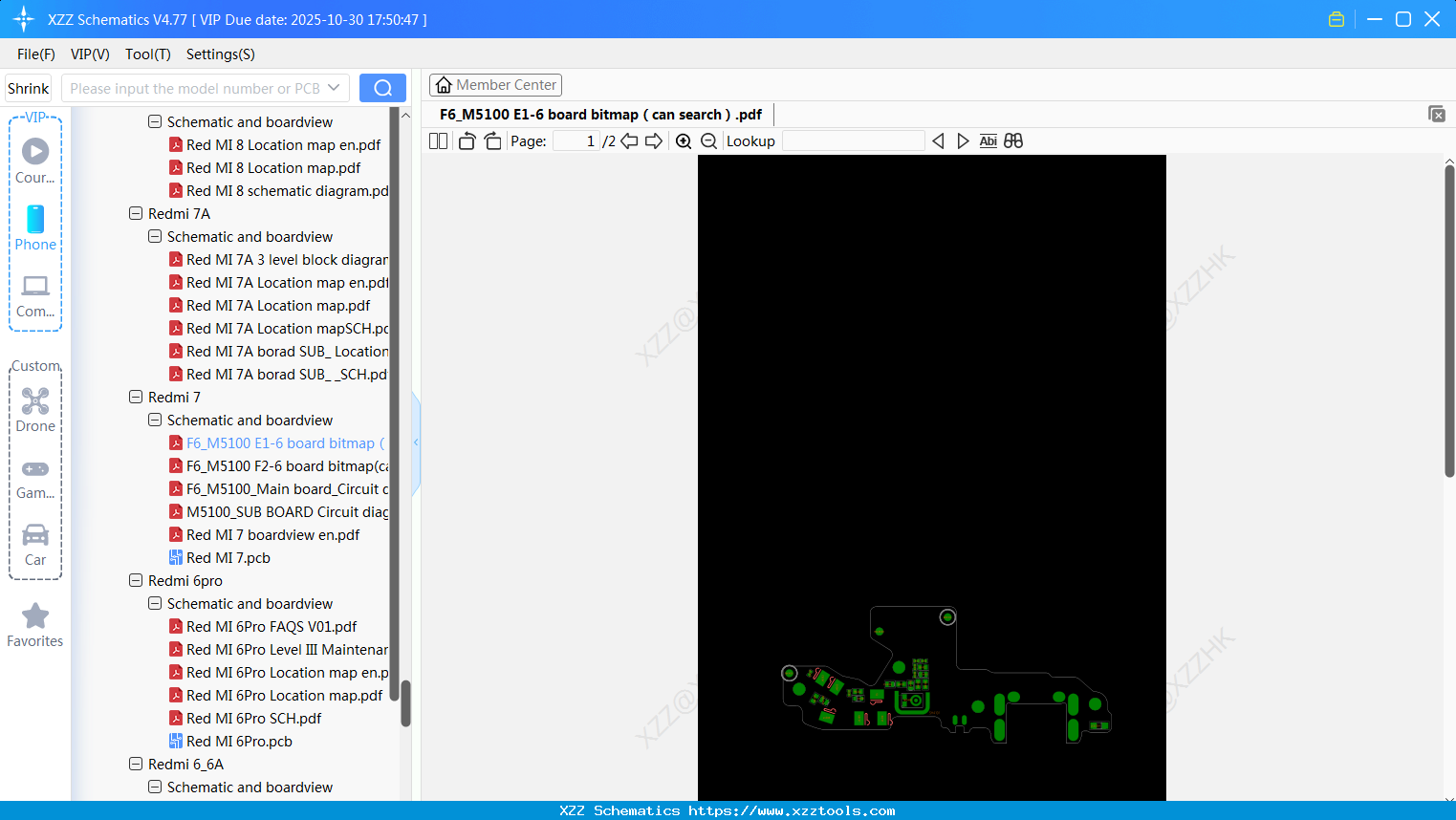
Task: Collapse Schematic and boardview under Redmi 6pro
Action: [x=155, y=603]
